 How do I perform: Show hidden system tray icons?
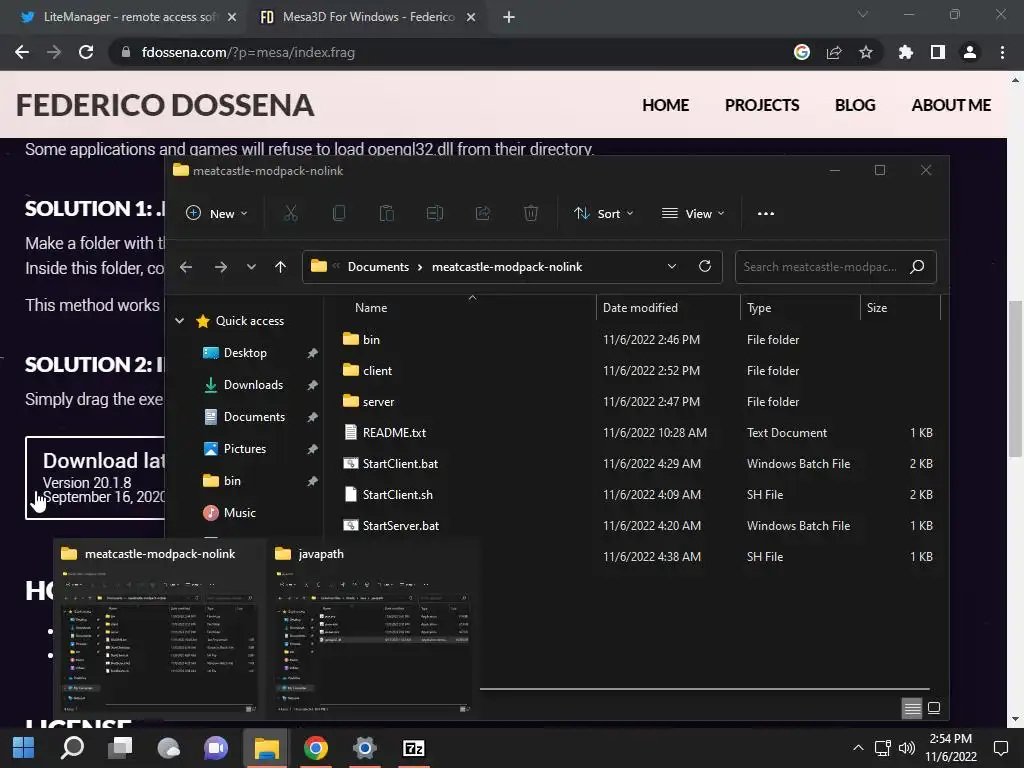click(x=858, y=748)
